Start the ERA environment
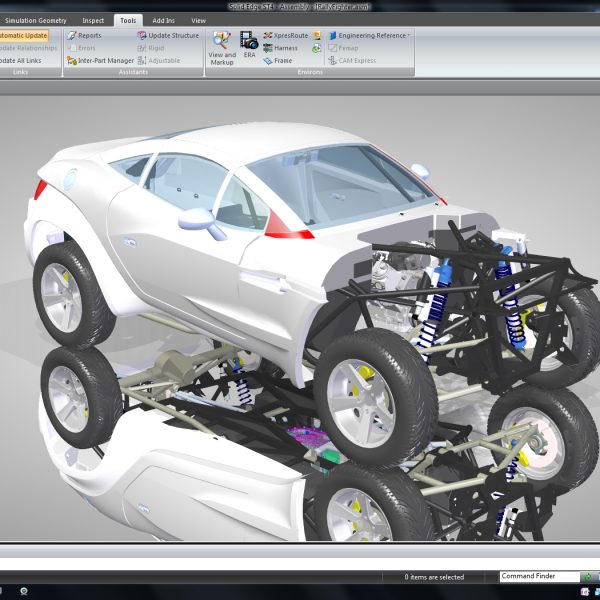The width and height of the screenshot is (600, 600). click(249, 46)
